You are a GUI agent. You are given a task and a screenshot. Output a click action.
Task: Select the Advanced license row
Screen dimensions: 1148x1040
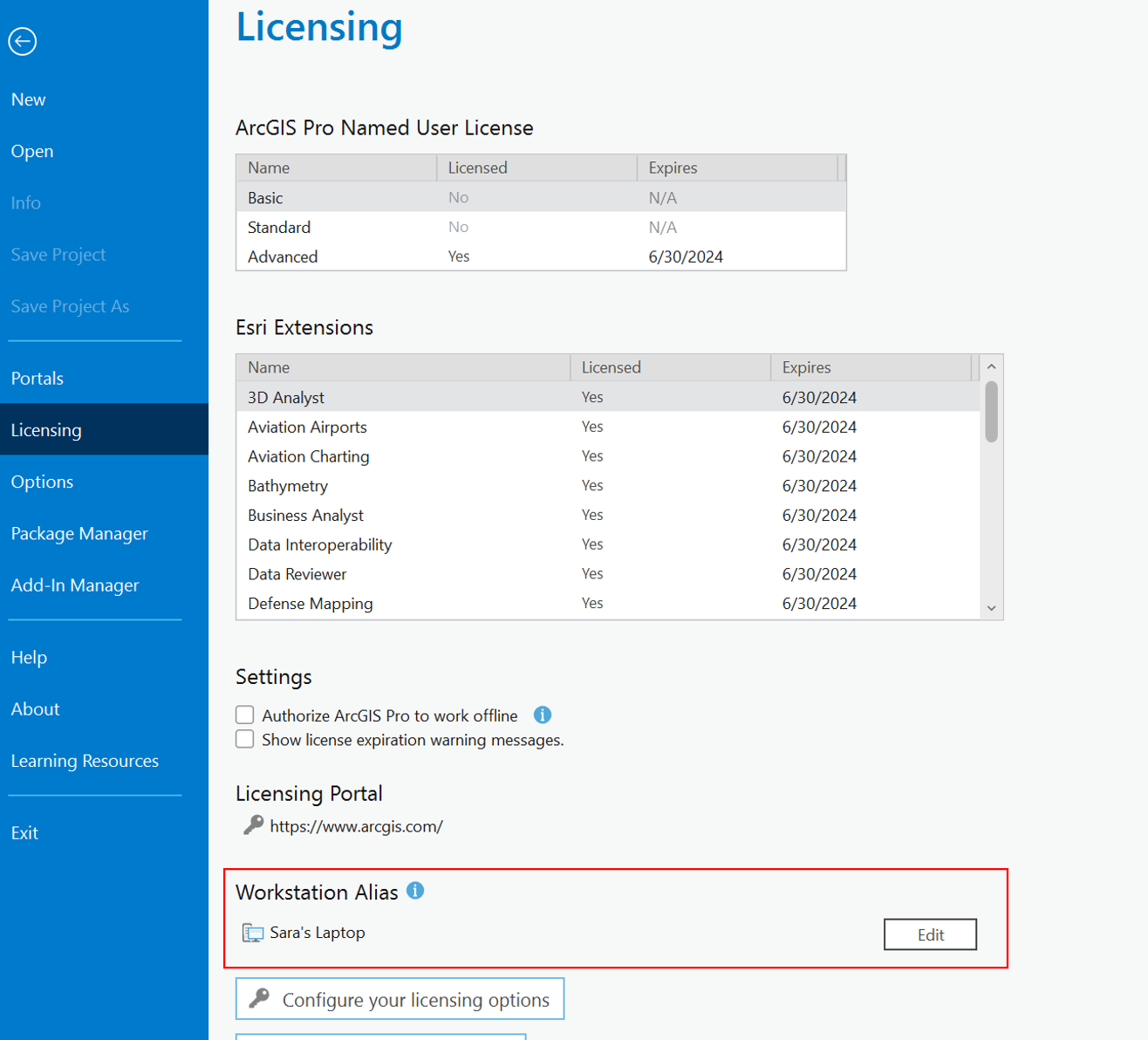(541, 257)
